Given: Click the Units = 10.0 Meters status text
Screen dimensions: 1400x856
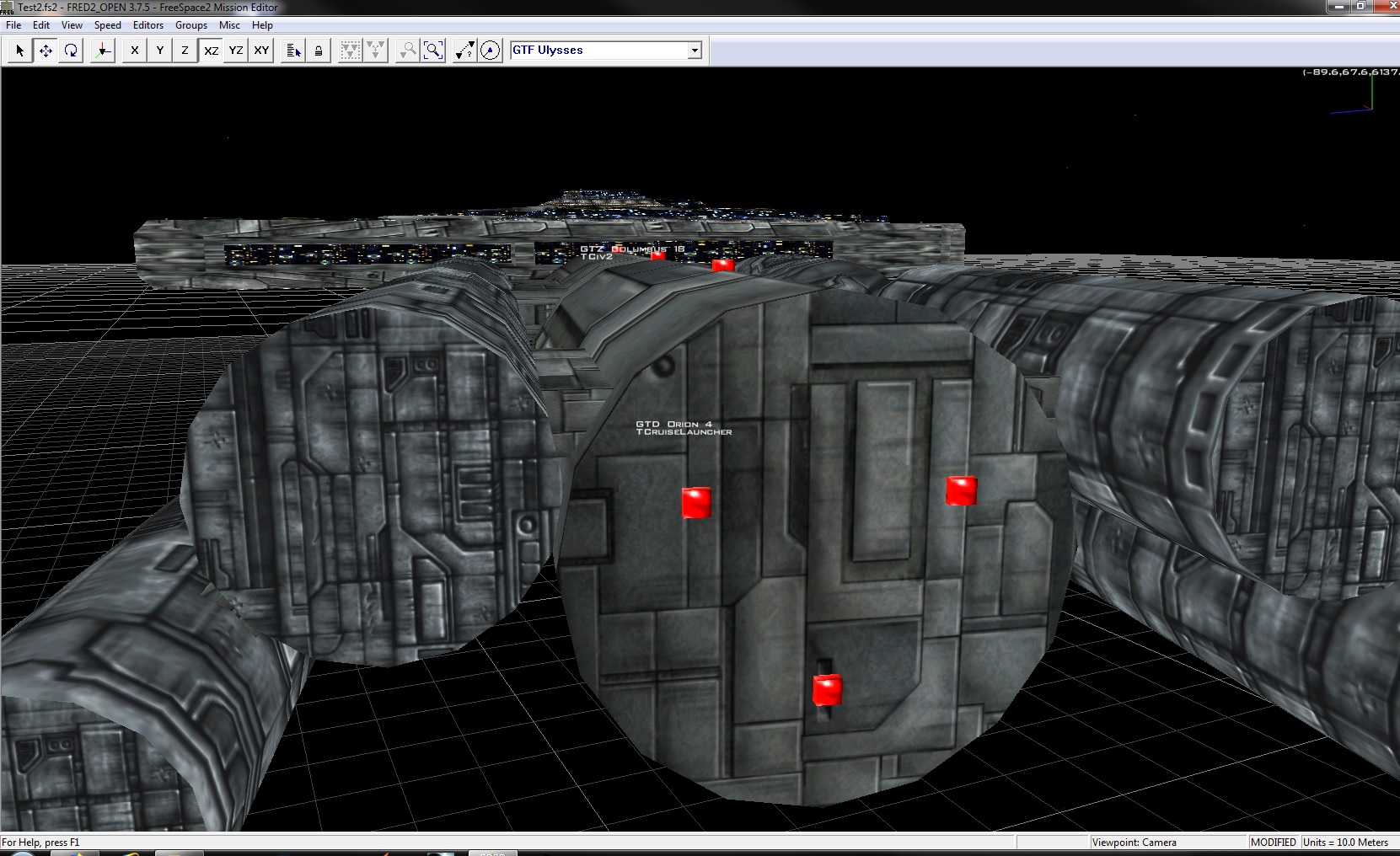Looking at the screenshot, I should coord(1346,843).
